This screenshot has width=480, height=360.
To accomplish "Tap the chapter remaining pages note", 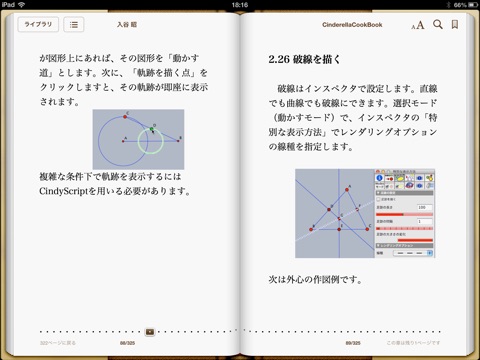I will click(x=413, y=343).
